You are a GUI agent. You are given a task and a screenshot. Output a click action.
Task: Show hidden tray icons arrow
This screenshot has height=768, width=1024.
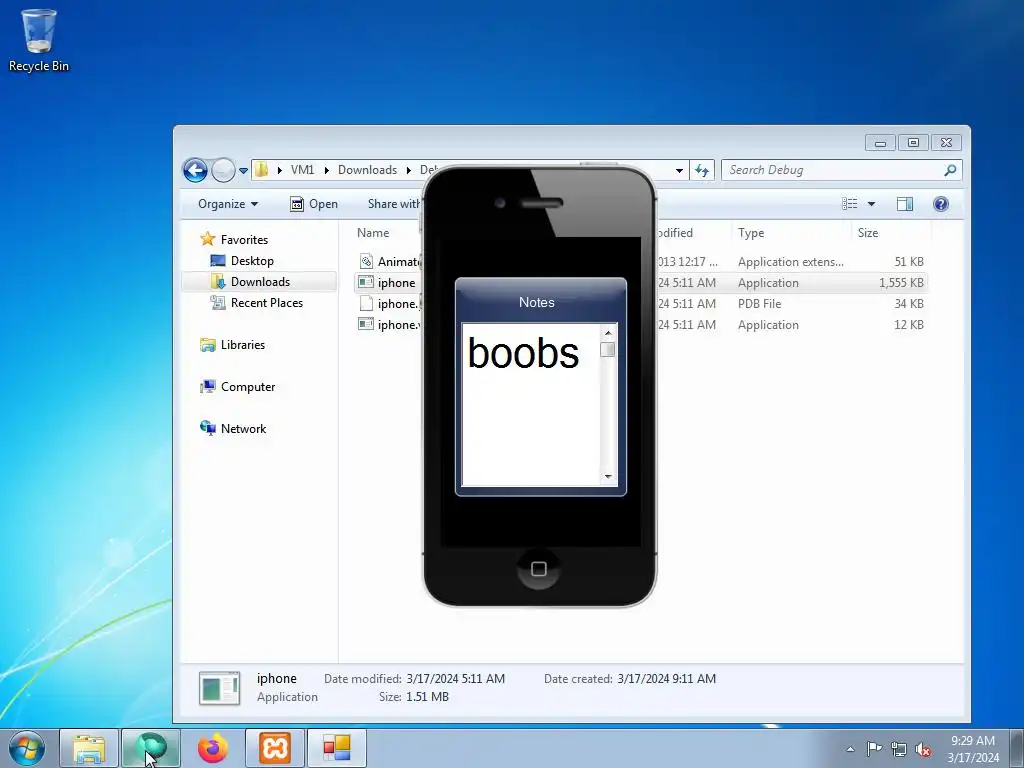coord(850,749)
